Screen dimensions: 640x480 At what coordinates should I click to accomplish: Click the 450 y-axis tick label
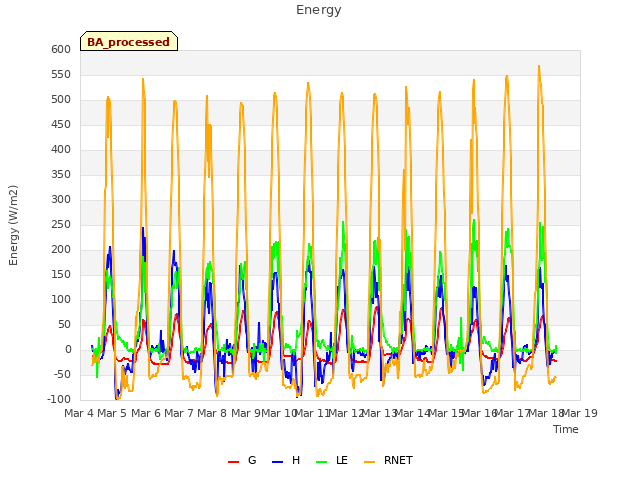(x=61, y=124)
